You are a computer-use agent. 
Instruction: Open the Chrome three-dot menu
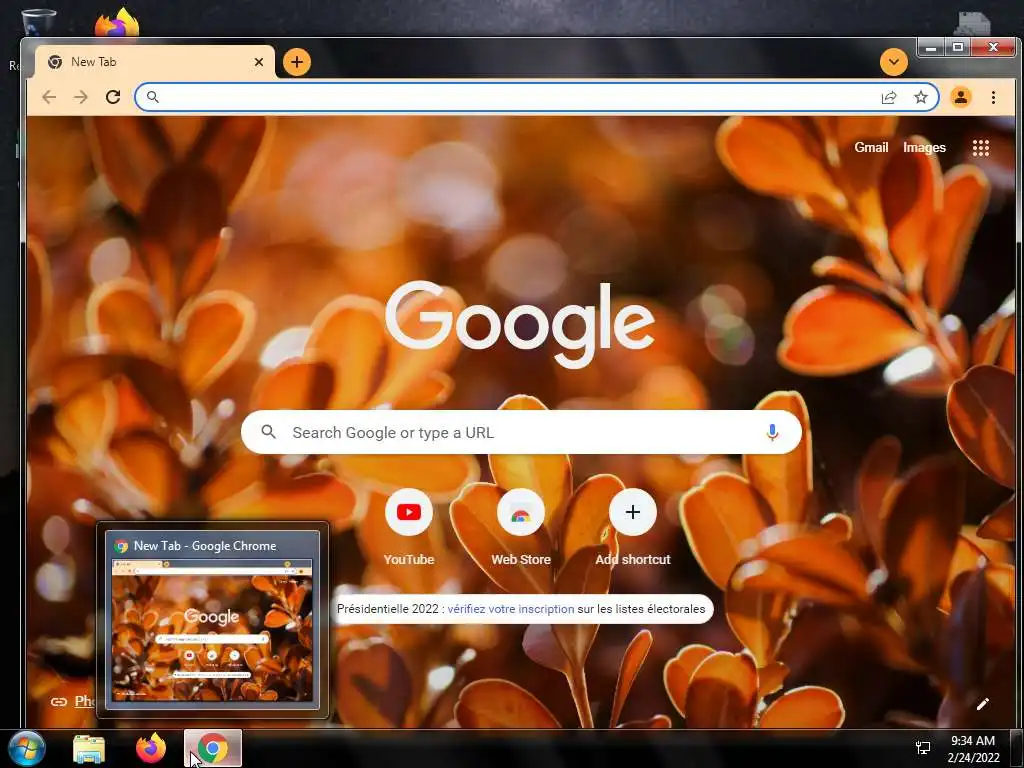pyautogui.click(x=993, y=97)
